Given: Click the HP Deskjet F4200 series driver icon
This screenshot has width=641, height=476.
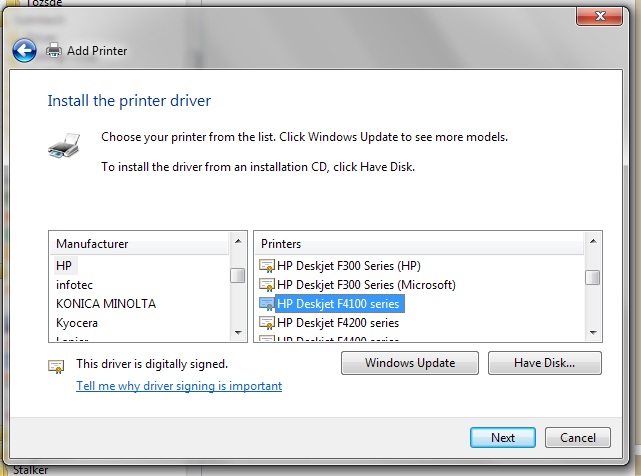Looking at the screenshot, I should coord(267,323).
